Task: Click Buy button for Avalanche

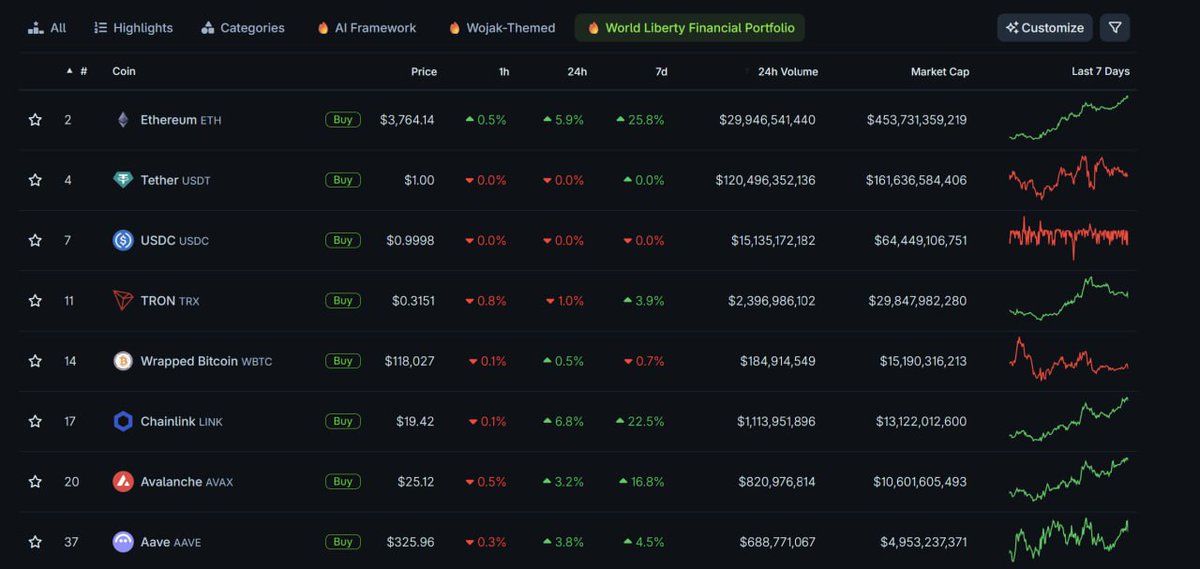Action: (x=343, y=481)
